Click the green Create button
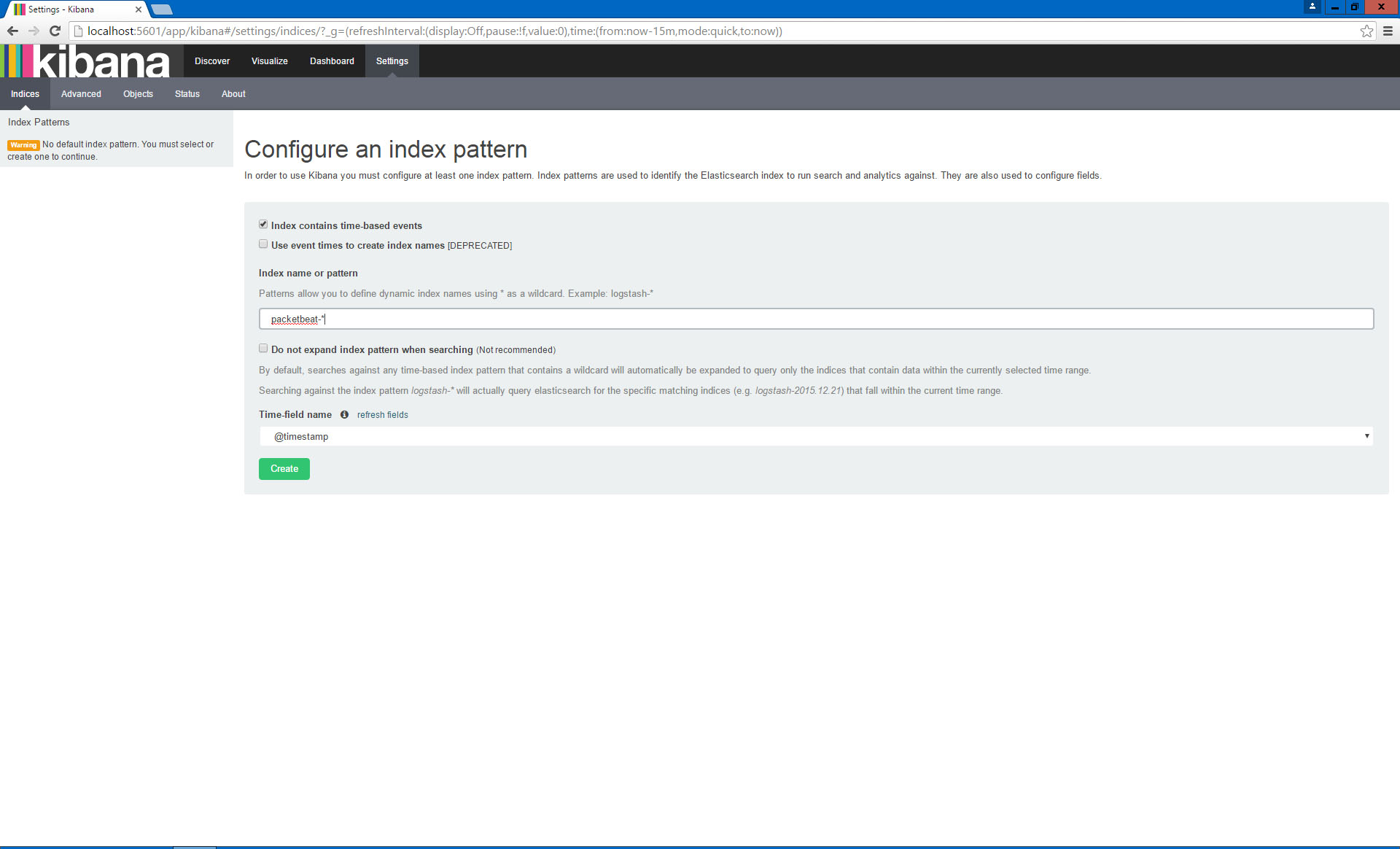The height and width of the screenshot is (849, 1400). coord(284,469)
